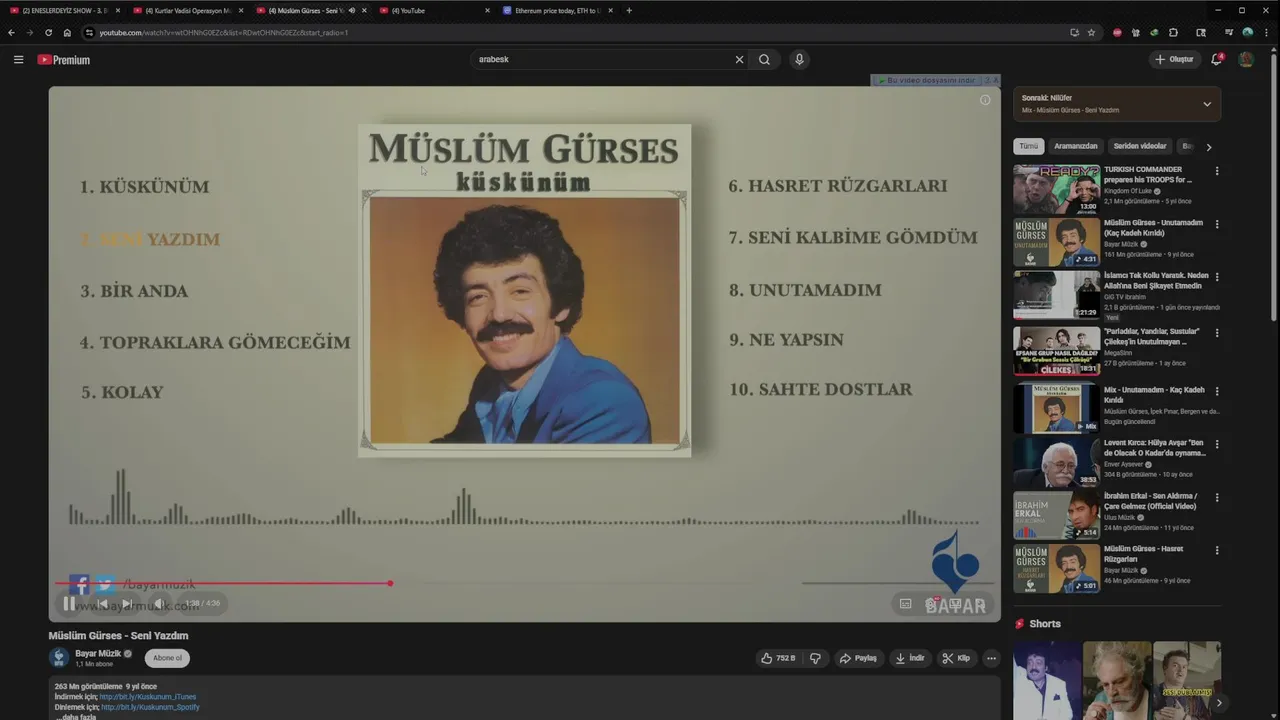Expand the Sonraki: Nilüfer mix panel
Image resolution: width=1280 pixels, height=720 pixels.
[x=1206, y=104]
